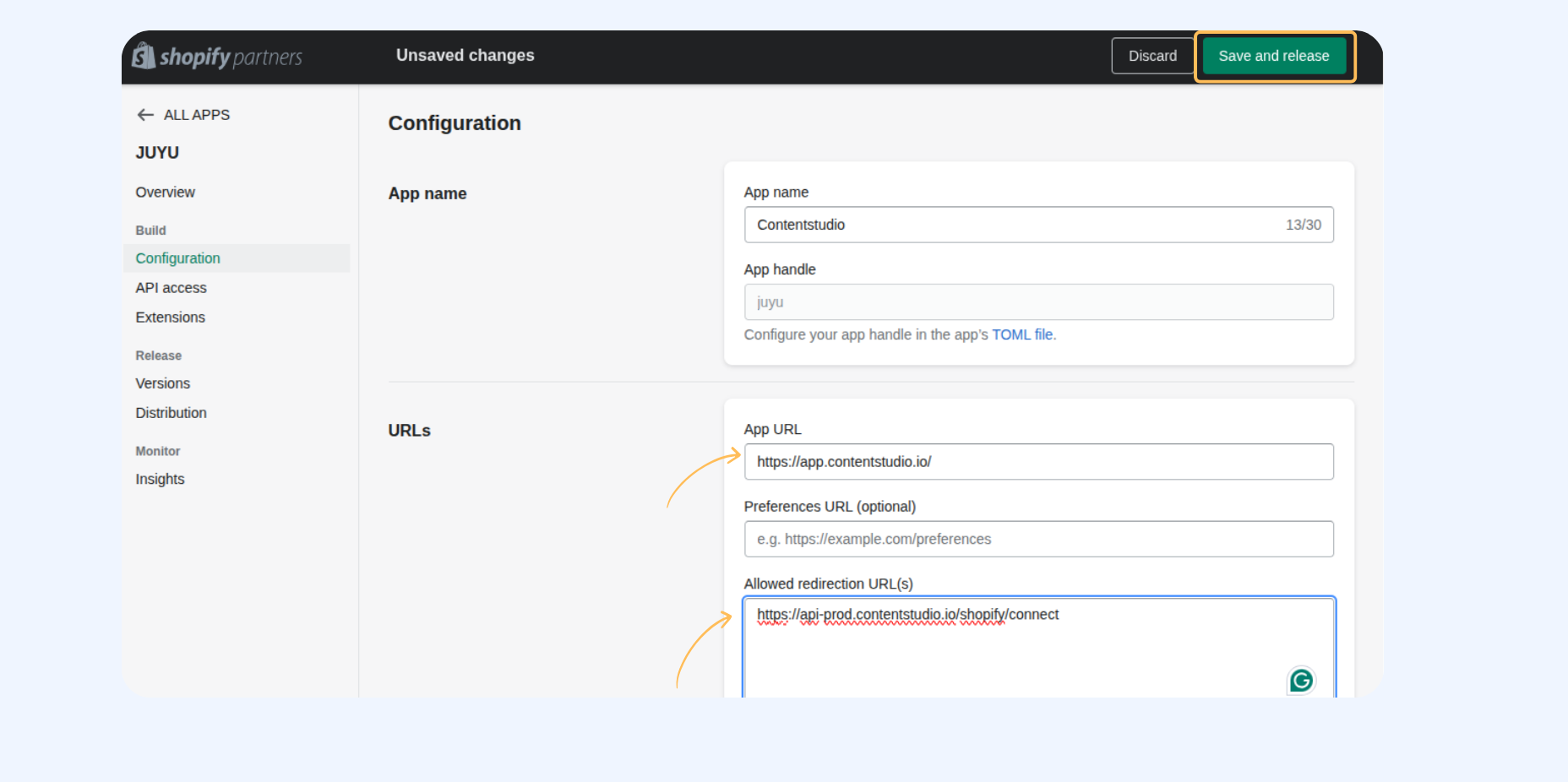This screenshot has height=782, width=1568.
Task: Discard the unsaved changes
Action: [1152, 56]
